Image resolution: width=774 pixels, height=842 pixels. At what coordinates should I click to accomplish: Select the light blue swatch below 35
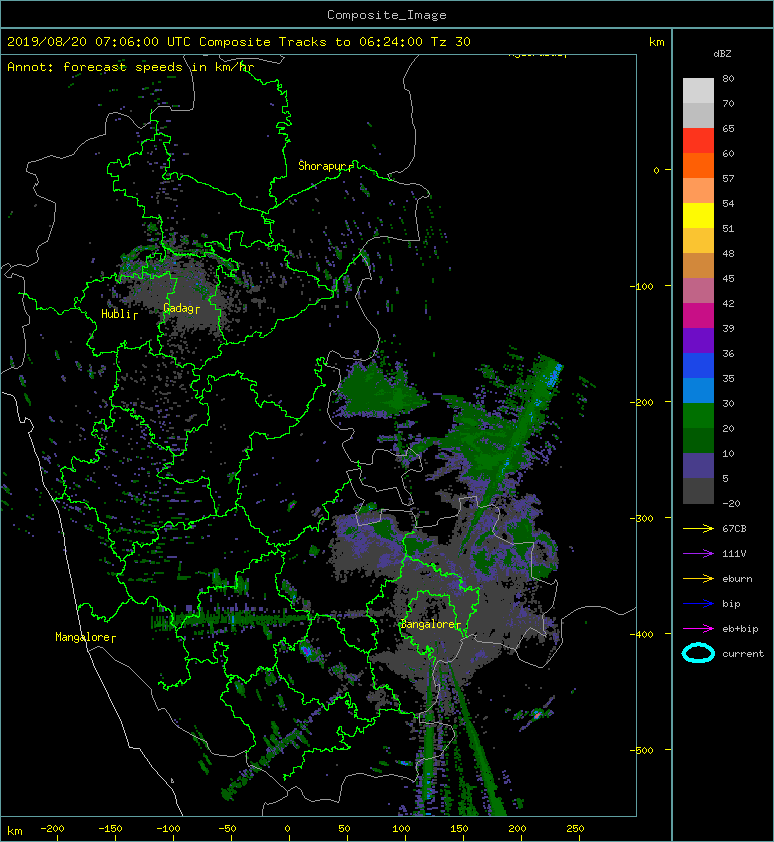[698, 390]
